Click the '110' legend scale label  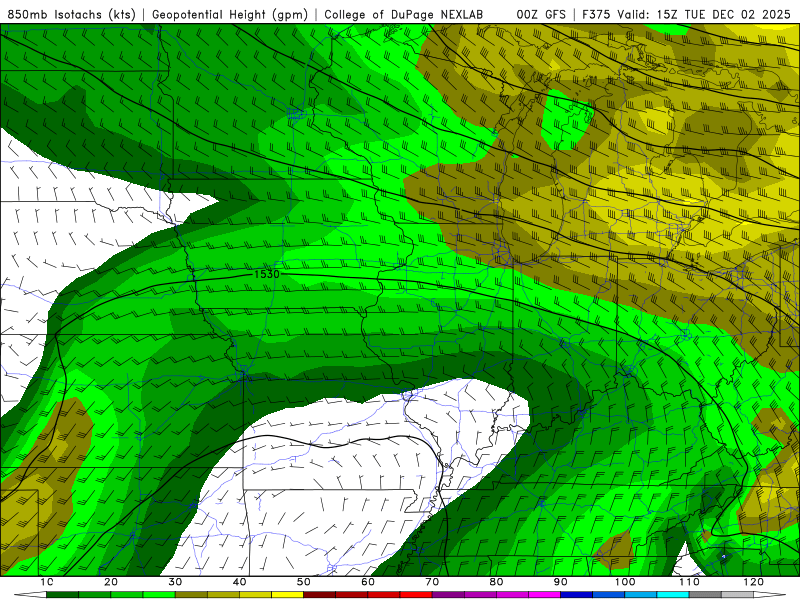click(x=689, y=582)
